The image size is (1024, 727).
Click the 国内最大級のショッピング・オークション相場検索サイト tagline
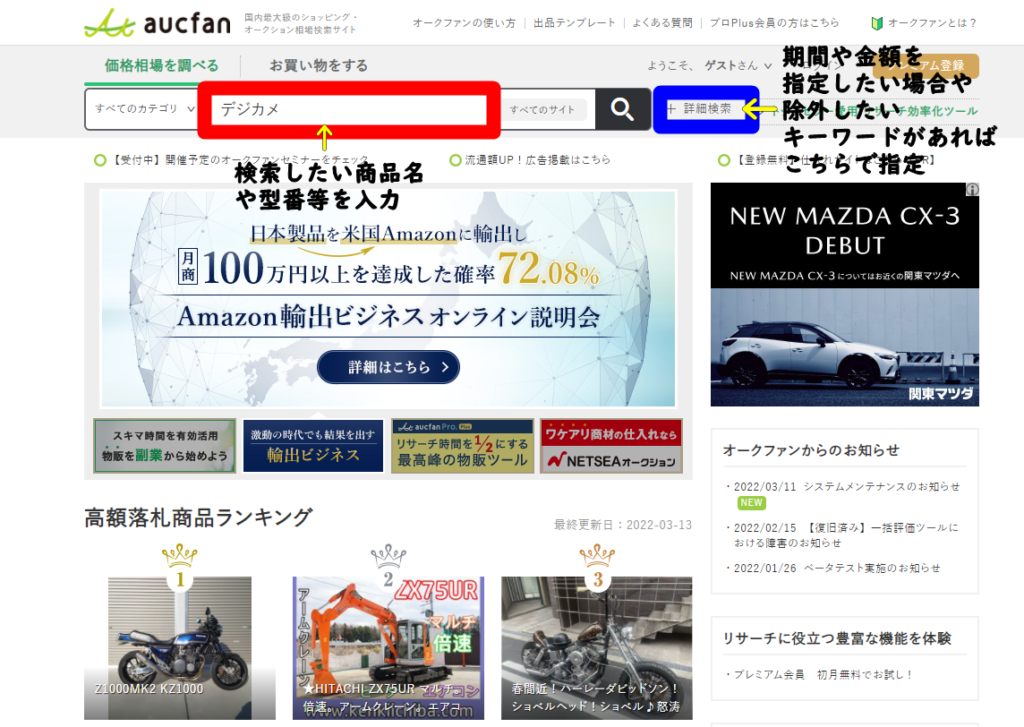pos(300,24)
